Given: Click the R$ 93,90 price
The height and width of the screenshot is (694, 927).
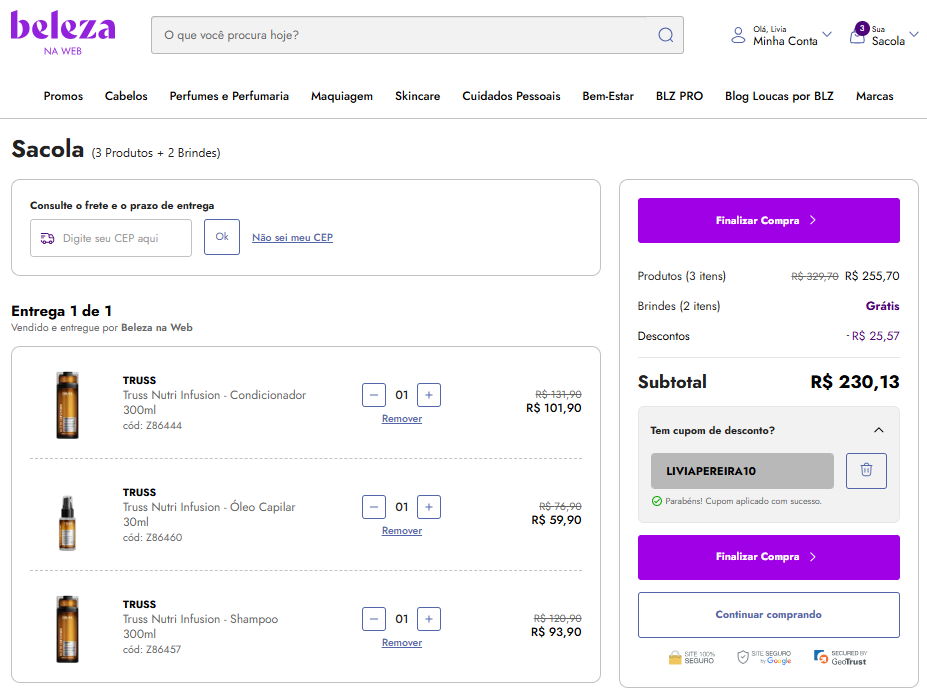Looking at the screenshot, I should point(556,632).
